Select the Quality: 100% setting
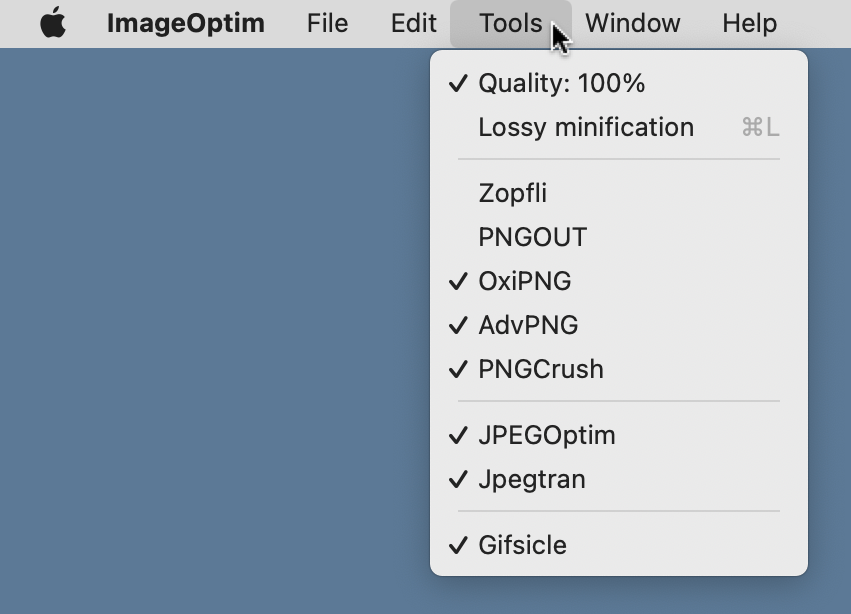 pos(562,83)
